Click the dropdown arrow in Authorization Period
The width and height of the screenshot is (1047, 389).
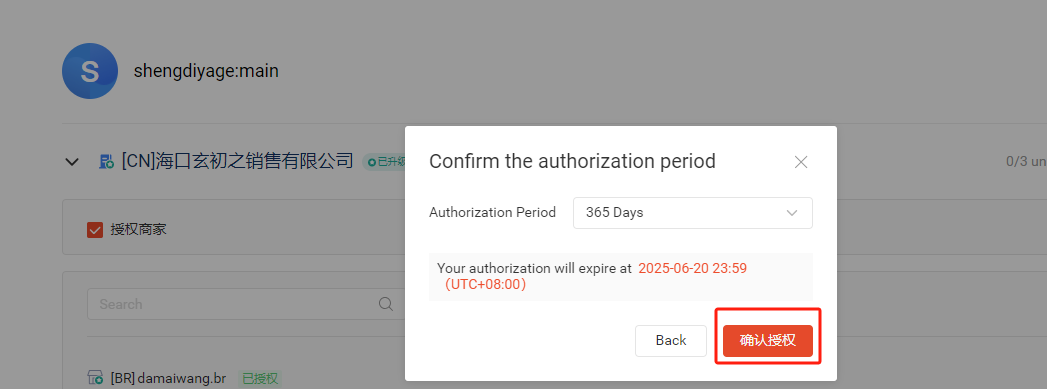tap(792, 213)
